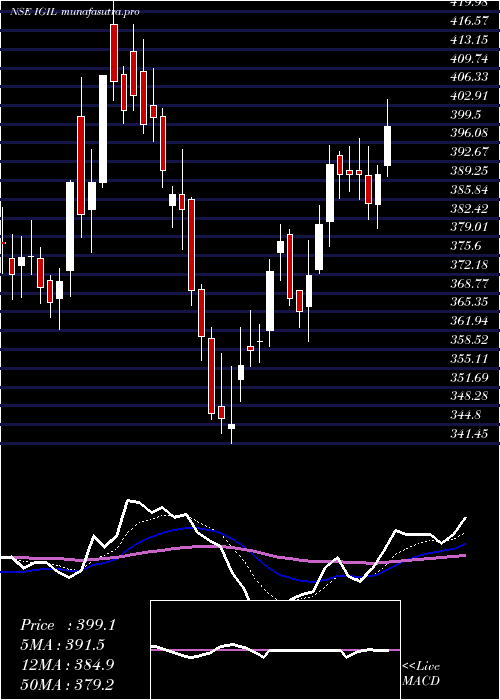Viewport: 500px width, 700px height.
Task: Click the 413.15 price axis label
Action: 471,40
